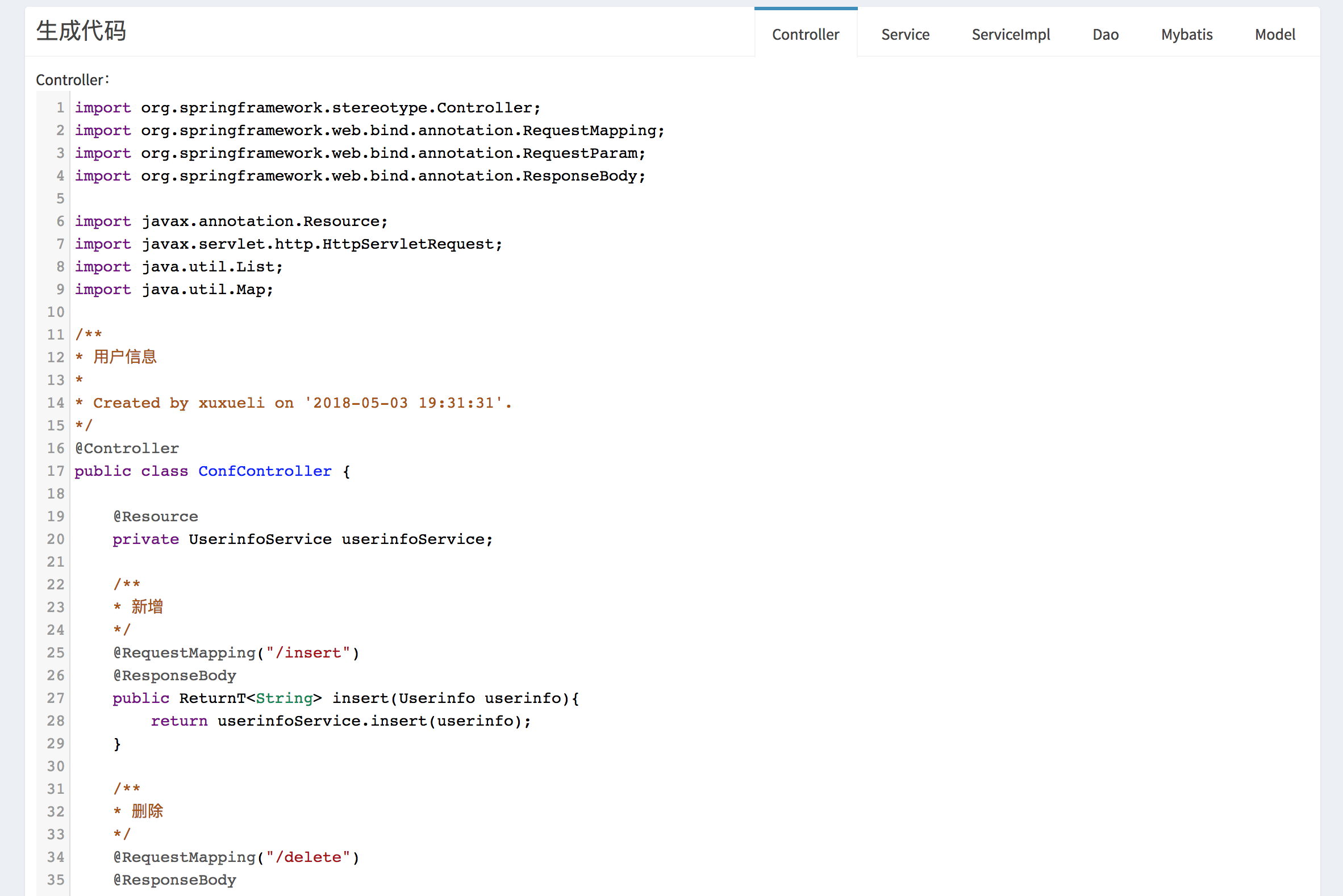Image resolution: width=1343 pixels, height=896 pixels.
Task: Click the "/delete" request mapping string
Action: tap(307, 857)
